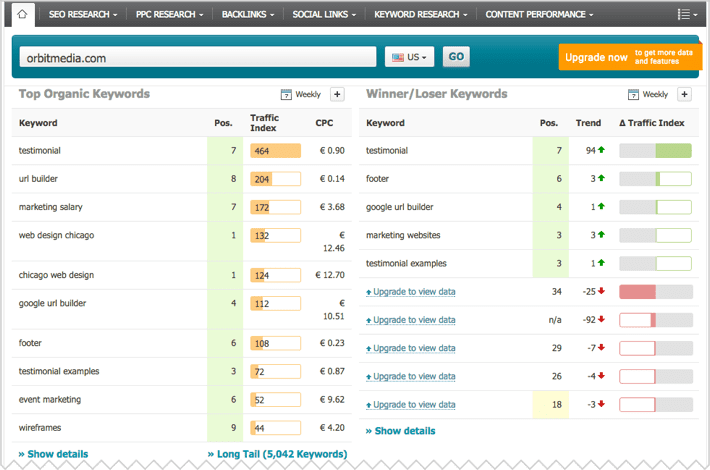Click the 204 traffic index bar
Image resolution: width=710 pixels, height=470 pixels.
(x=275, y=179)
